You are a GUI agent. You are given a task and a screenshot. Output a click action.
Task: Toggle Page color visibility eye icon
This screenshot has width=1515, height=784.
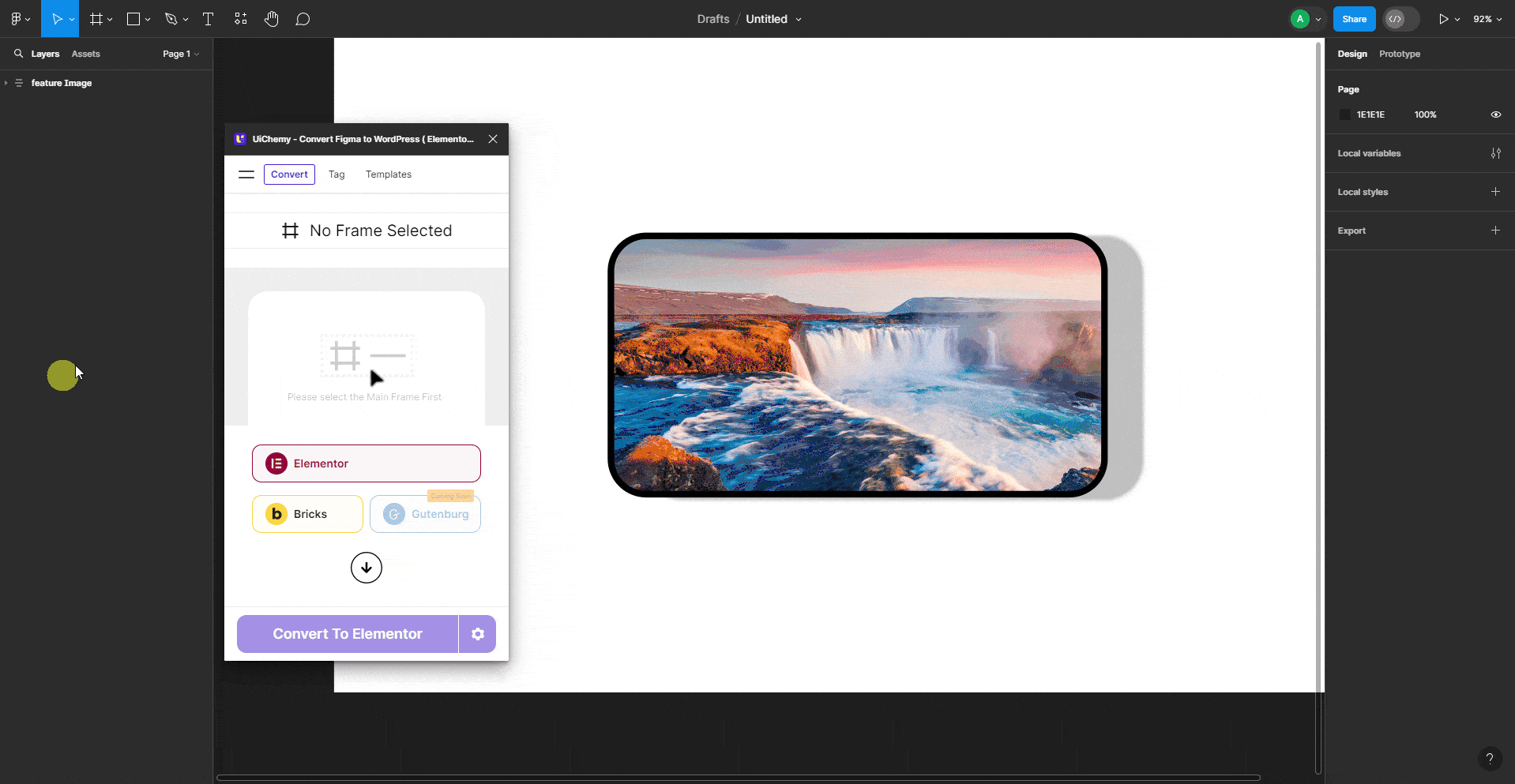(1495, 114)
